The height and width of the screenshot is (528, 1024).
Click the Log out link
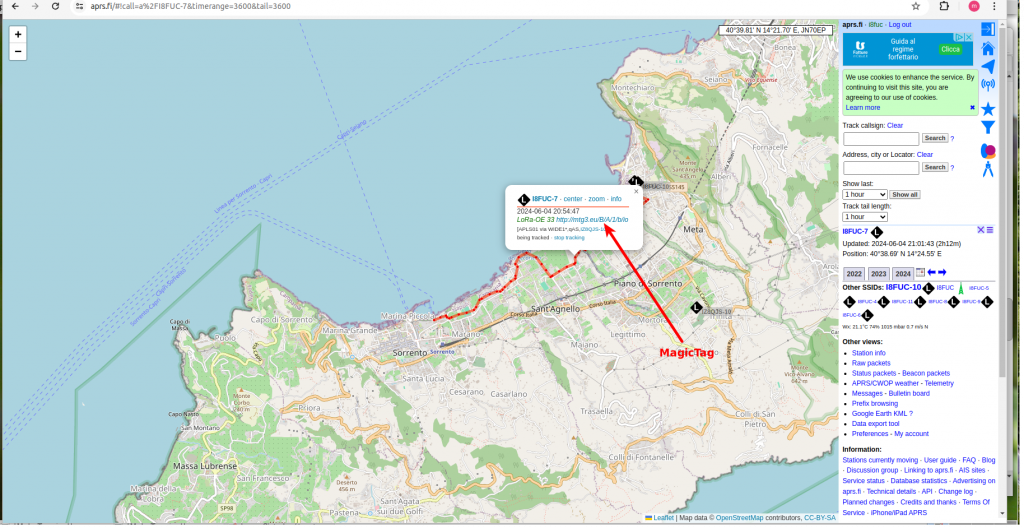click(899, 25)
